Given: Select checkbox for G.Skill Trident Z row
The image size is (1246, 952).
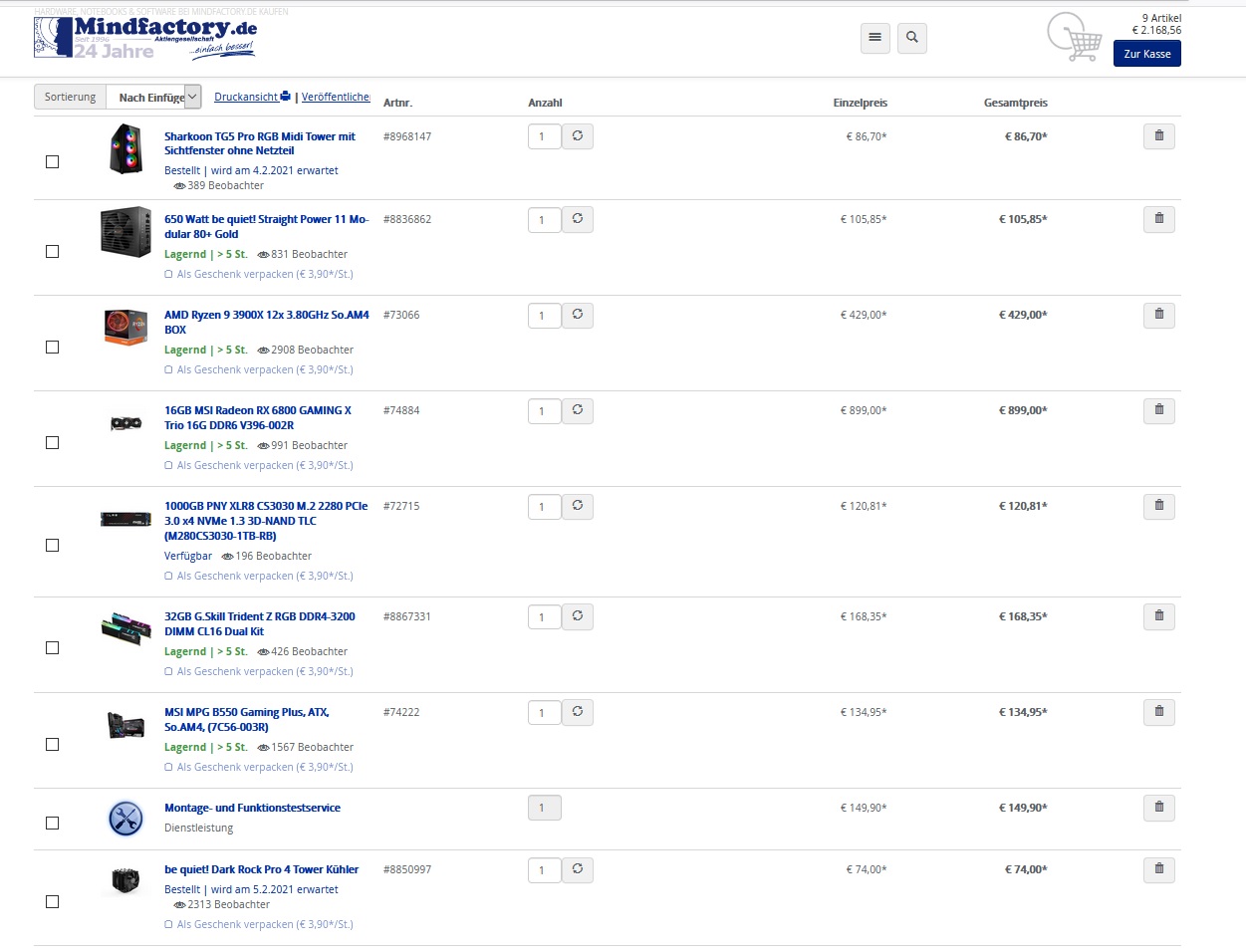Looking at the screenshot, I should [x=53, y=647].
